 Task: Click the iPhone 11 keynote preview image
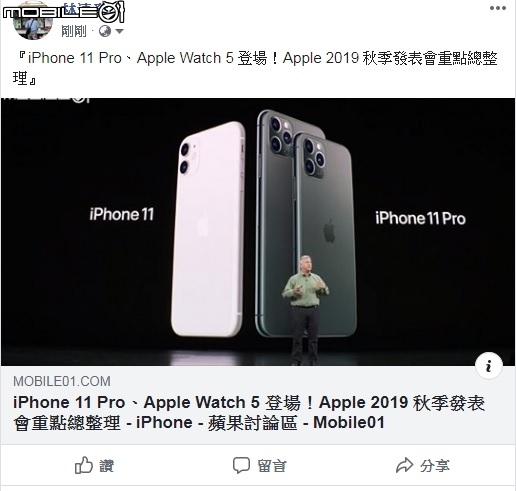(258, 232)
